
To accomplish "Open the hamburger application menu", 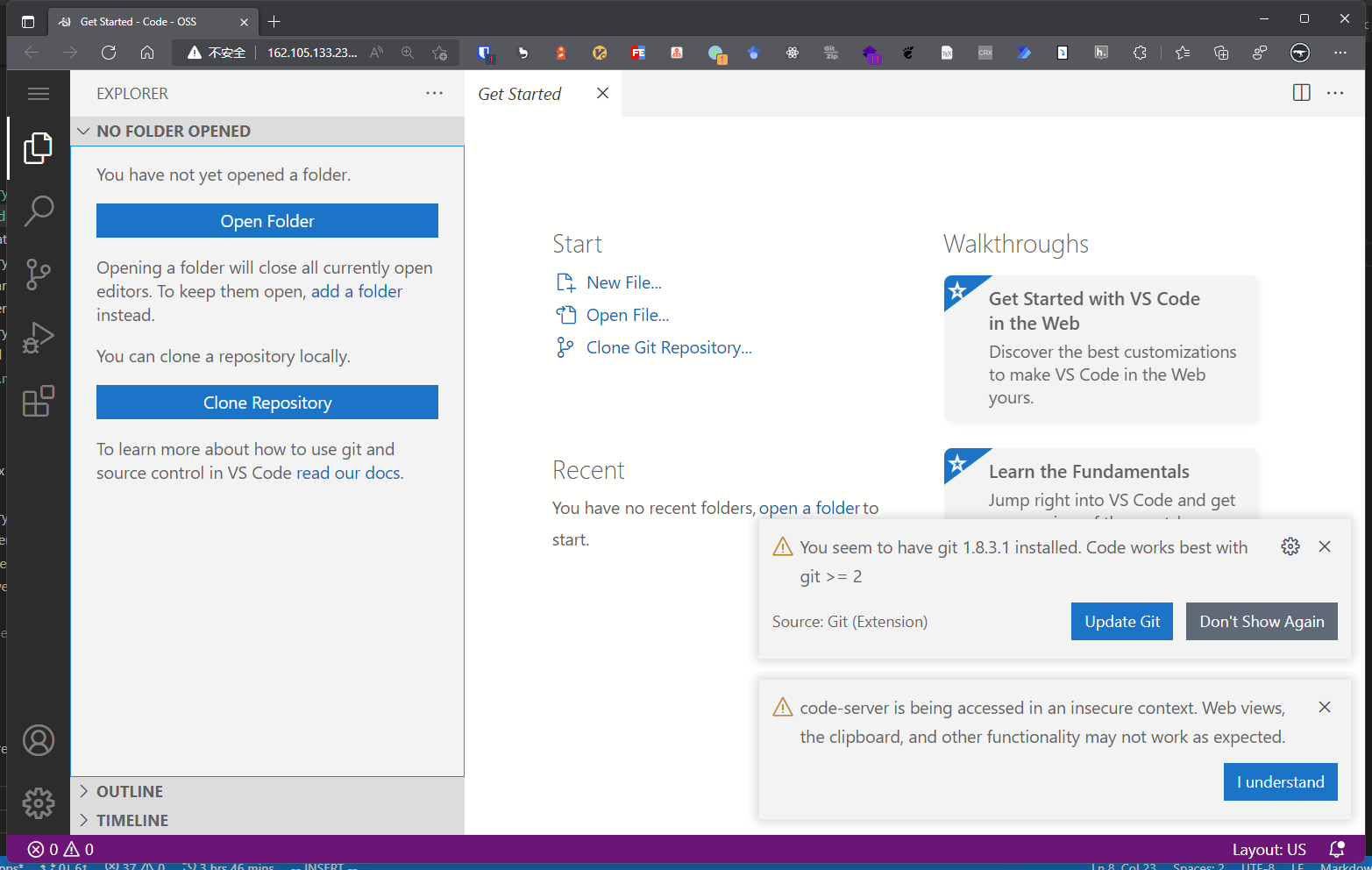I will [x=39, y=93].
